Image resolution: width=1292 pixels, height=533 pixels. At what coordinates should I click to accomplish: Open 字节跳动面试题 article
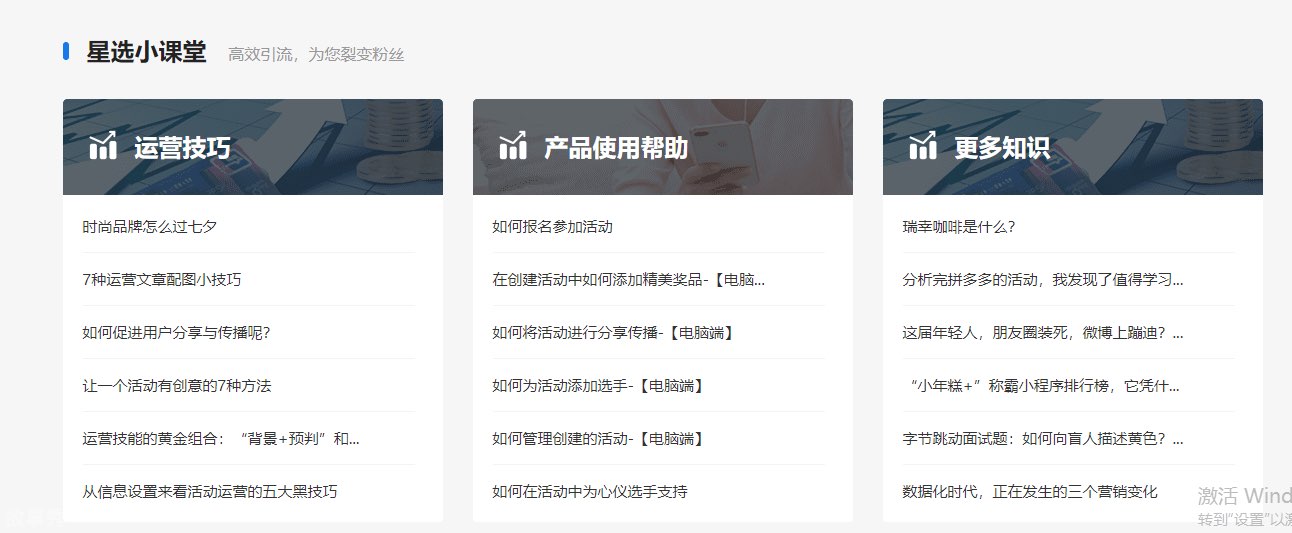pos(1043,439)
